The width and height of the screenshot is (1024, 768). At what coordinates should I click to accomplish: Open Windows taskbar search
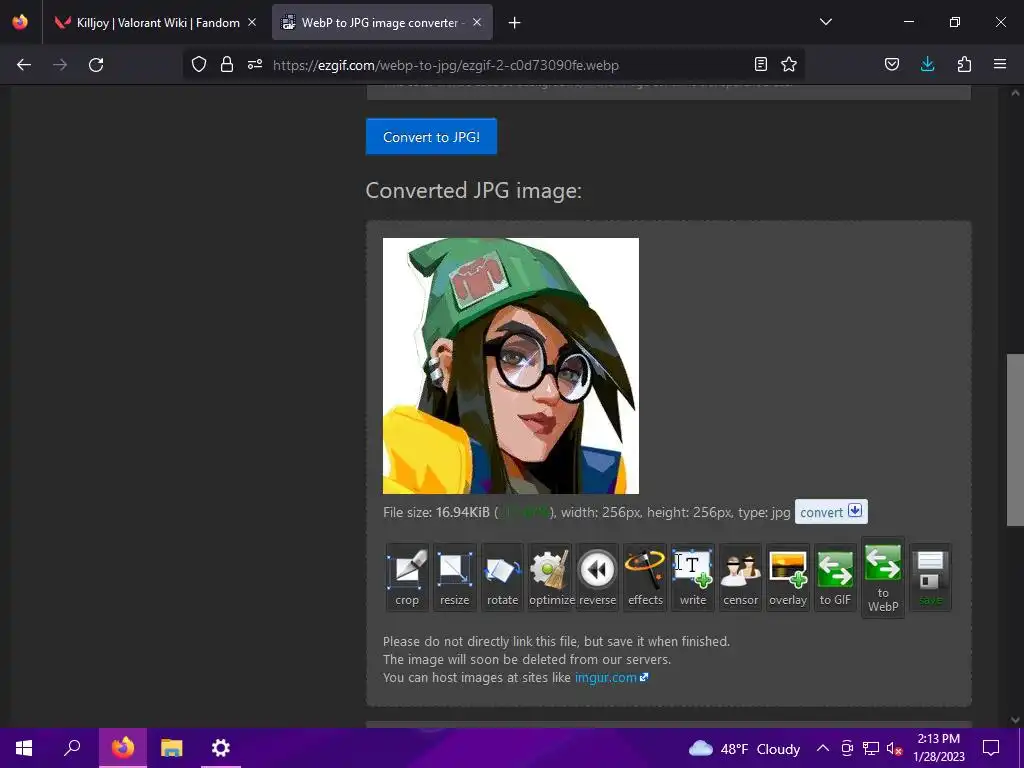72,748
